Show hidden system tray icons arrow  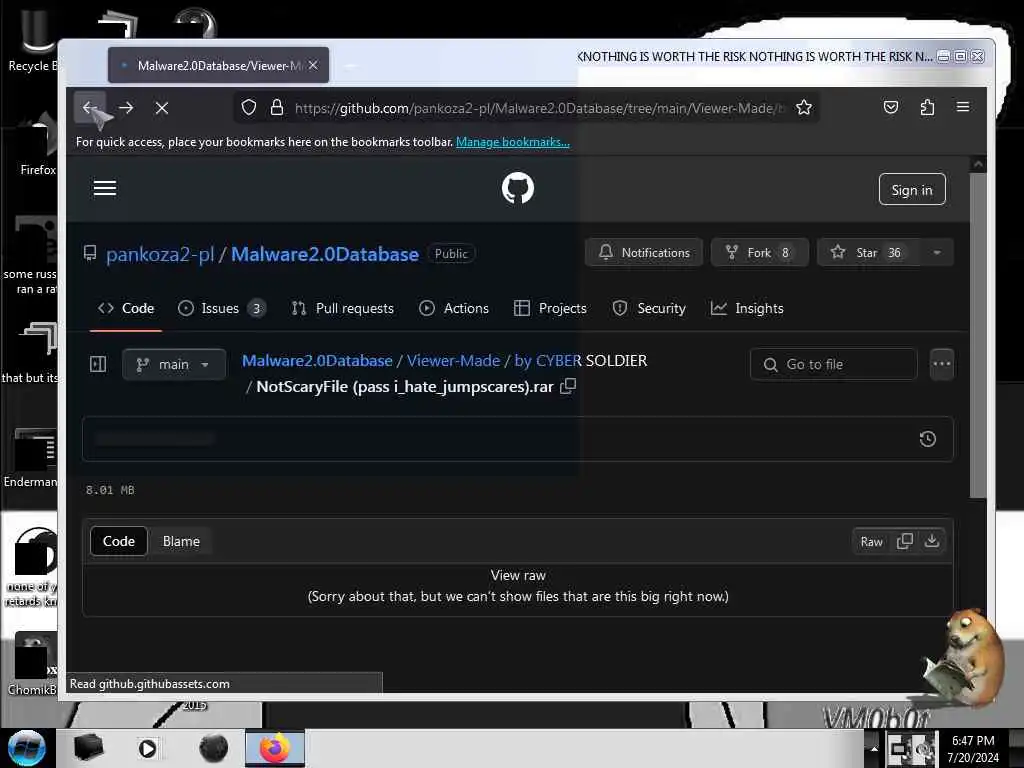click(x=874, y=749)
